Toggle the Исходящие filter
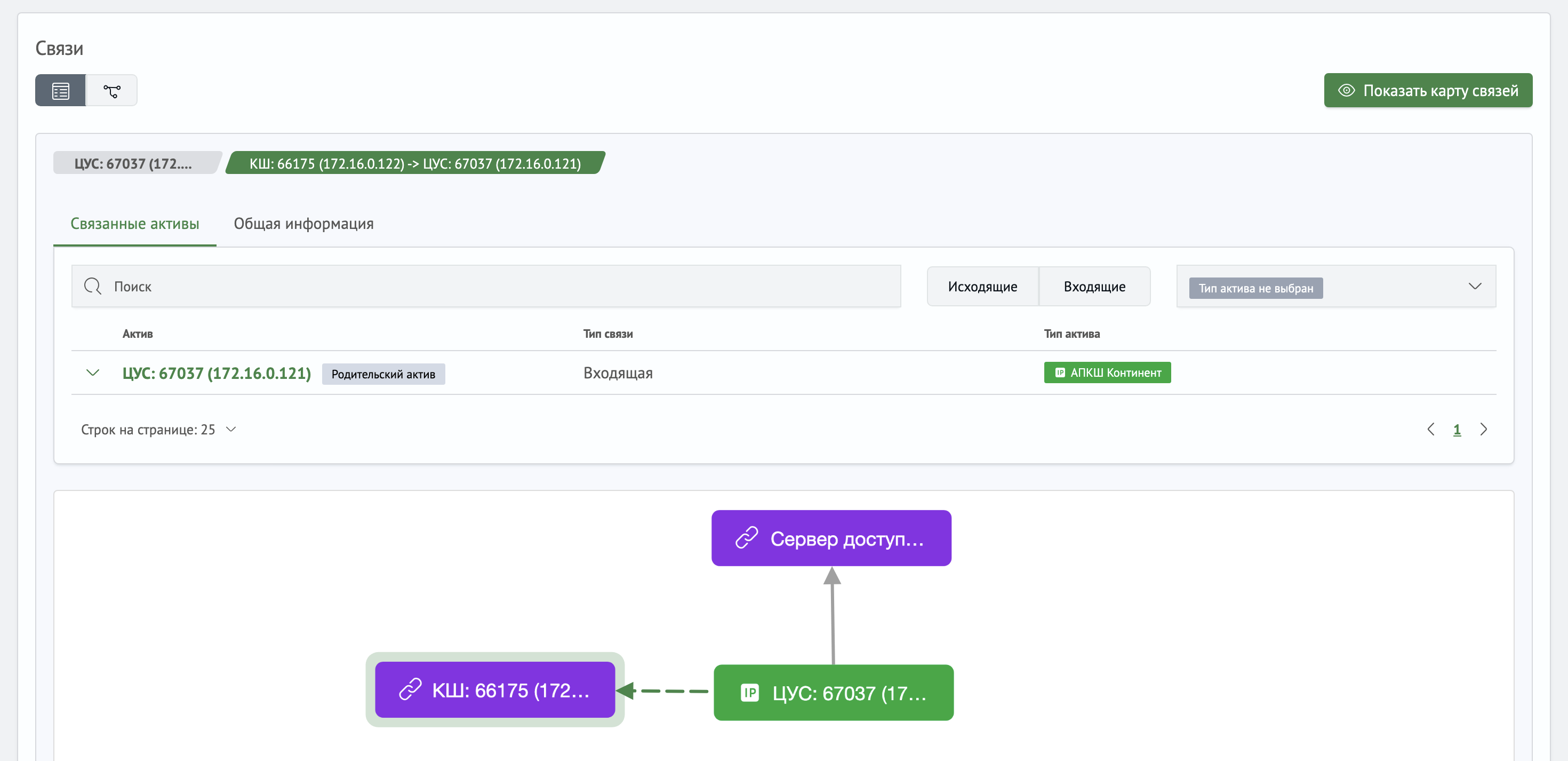1568x761 pixels. (x=982, y=287)
